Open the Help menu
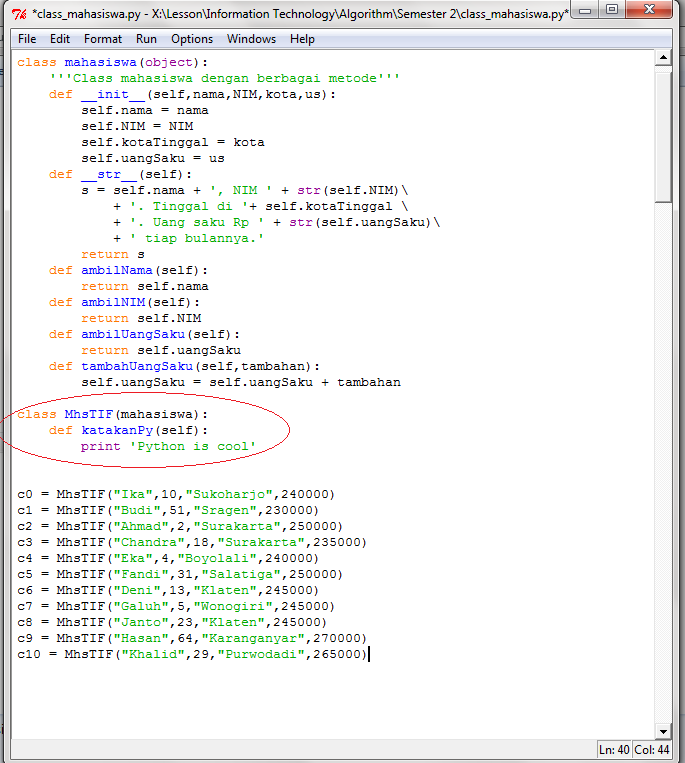Image resolution: width=685 pixels, height=763 pixels. 302,39
